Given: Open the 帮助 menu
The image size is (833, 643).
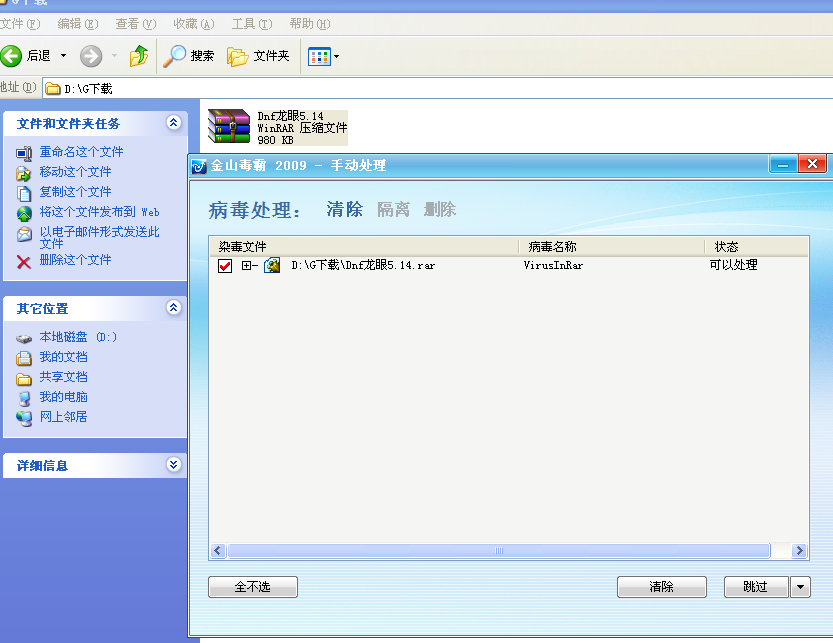Looking at the screenshot, I should pos(310,24).
